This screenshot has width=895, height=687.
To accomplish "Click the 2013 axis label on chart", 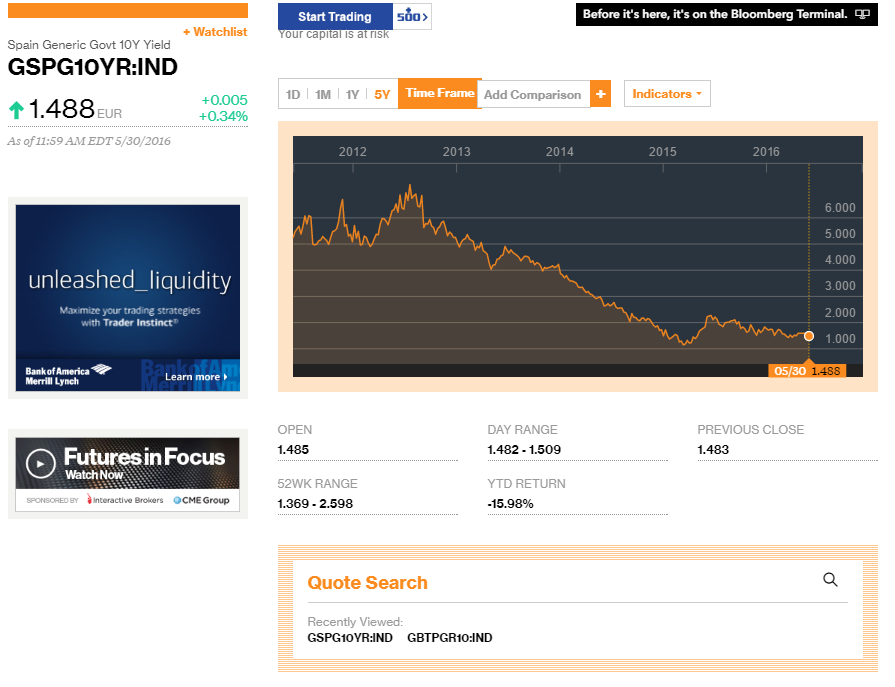I will coord(457,152).
